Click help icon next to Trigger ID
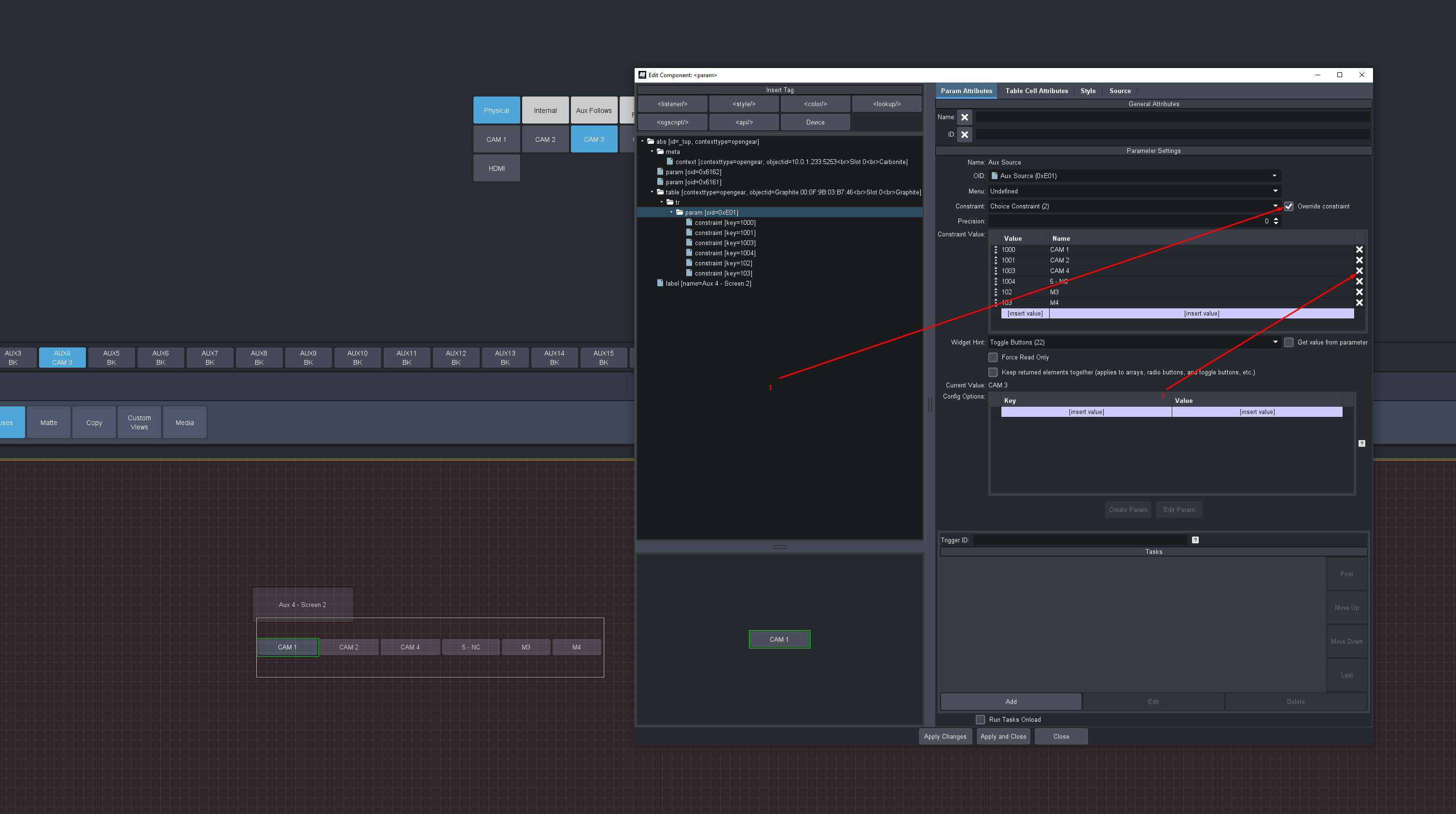 (1195, 540)
